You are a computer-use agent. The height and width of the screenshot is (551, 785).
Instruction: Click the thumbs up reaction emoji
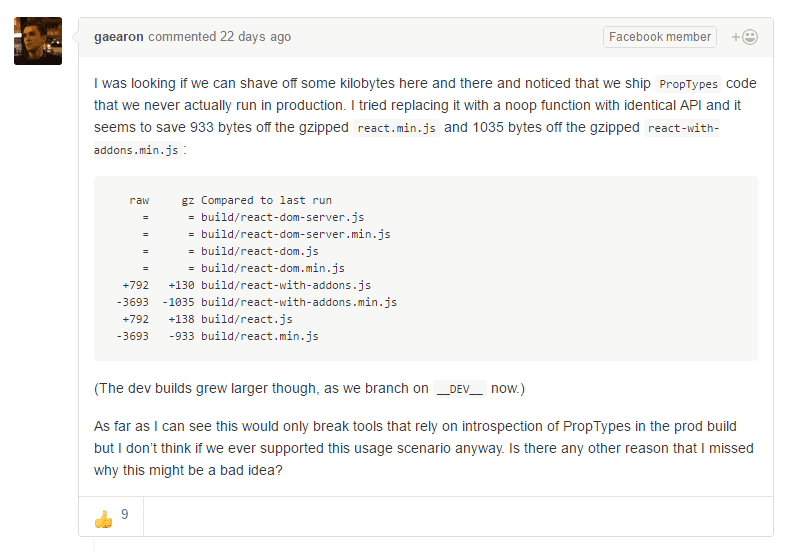tap(104, 519)
